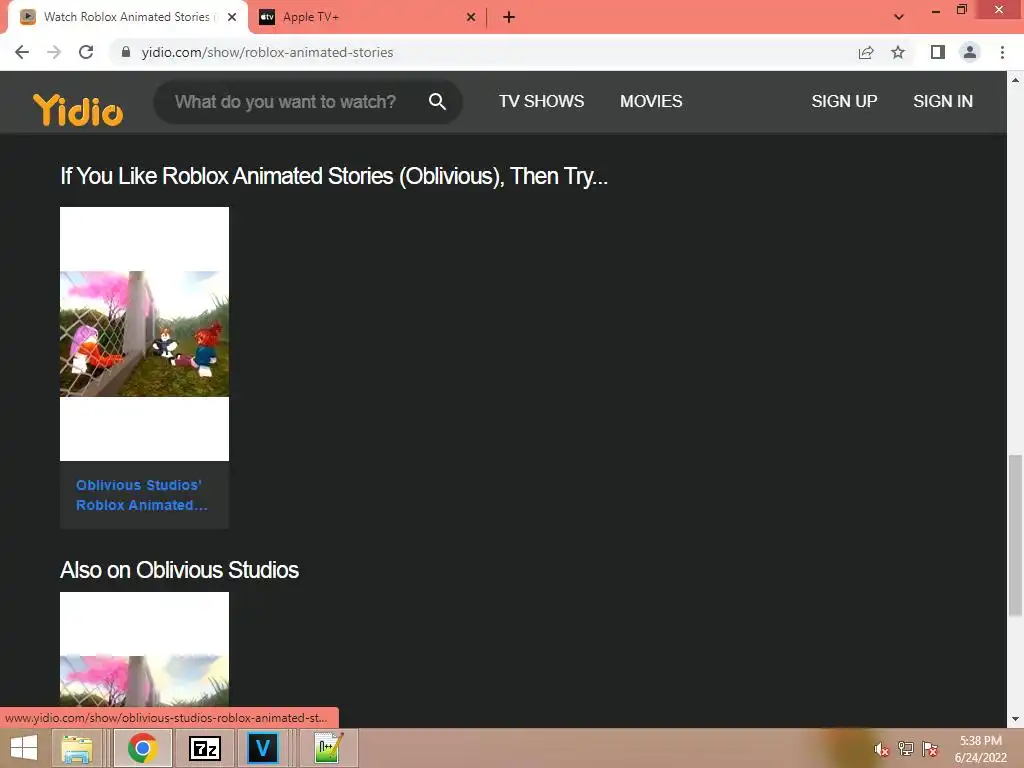Screen dimensions: 1024x768
Task: Click 'Also on Oblivious Studios' heading
Action: click(x=179, y=569)
